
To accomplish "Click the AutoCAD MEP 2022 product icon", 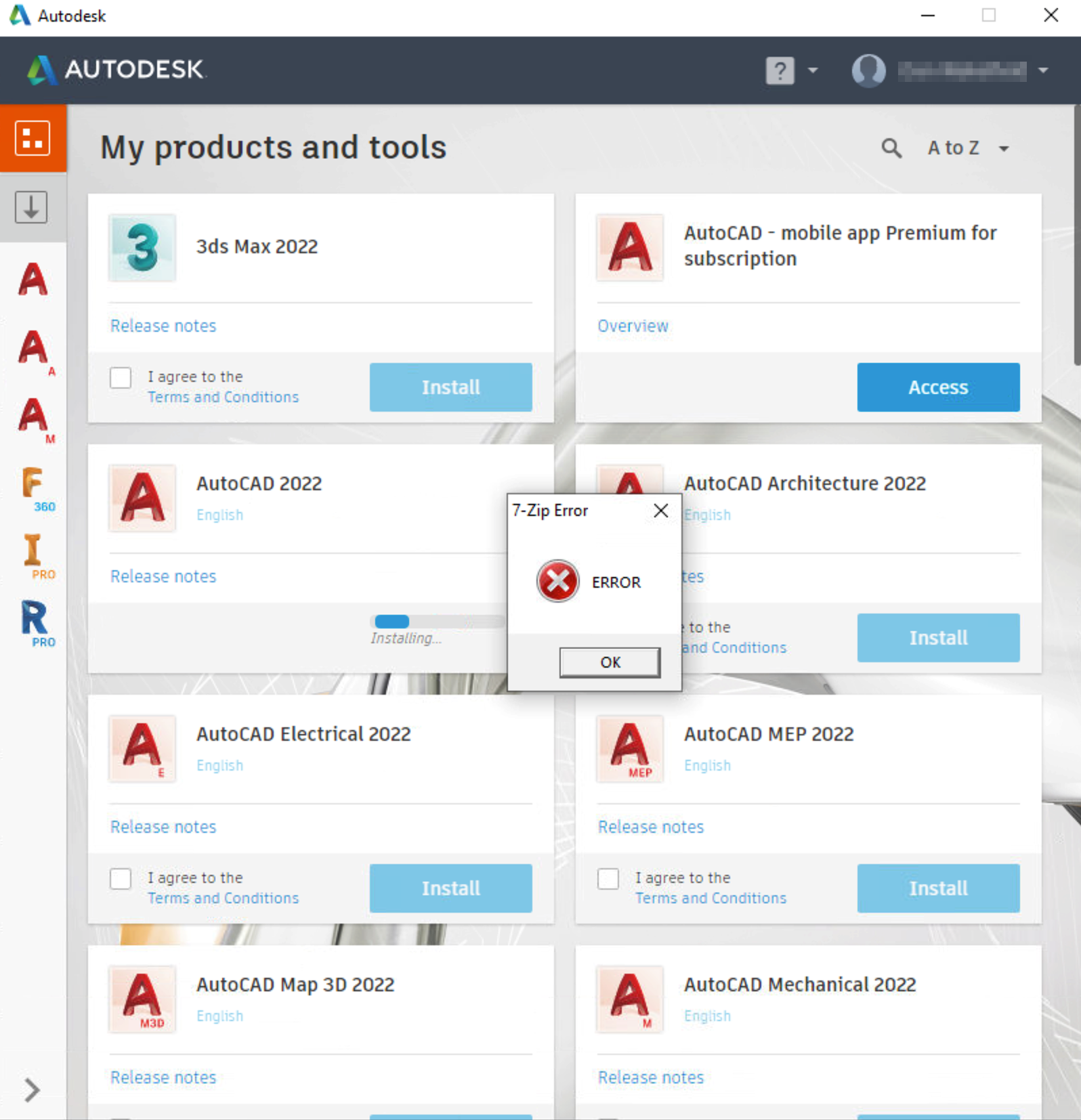I will [x=630, y=749].
